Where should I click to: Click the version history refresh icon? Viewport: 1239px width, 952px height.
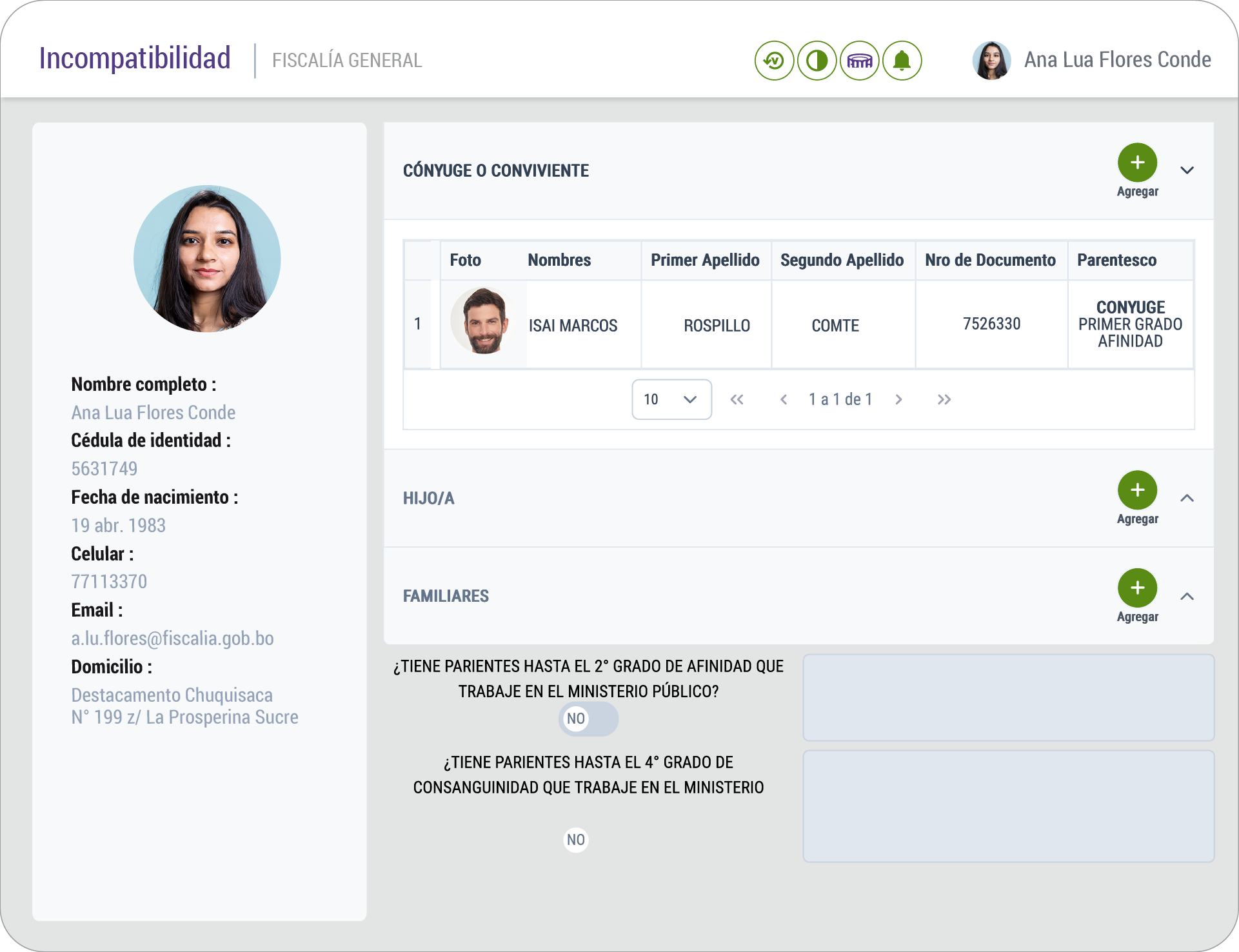pyautogui.click(x=774, y=61)
